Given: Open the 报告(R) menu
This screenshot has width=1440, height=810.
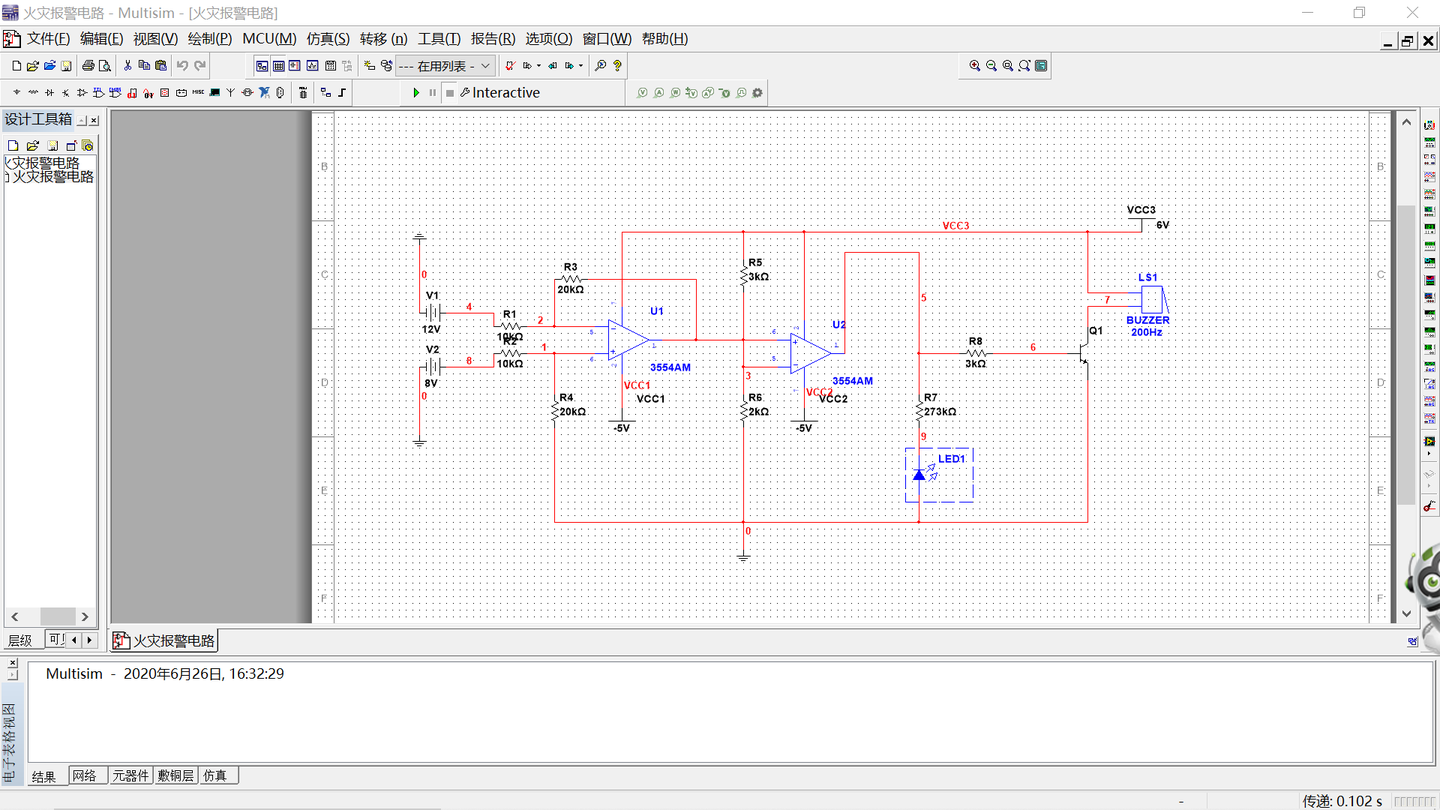Looking at the screenshot, I should [x=493, y=39].
